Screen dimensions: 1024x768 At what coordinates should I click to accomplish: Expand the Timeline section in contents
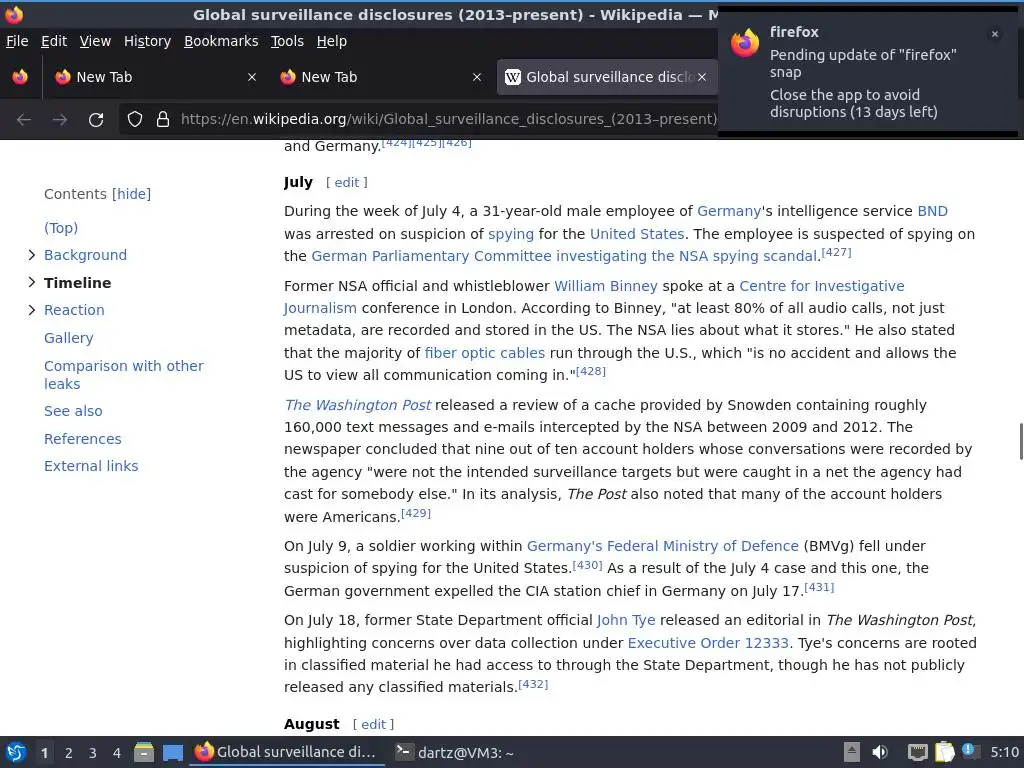[x=31, y=282]
